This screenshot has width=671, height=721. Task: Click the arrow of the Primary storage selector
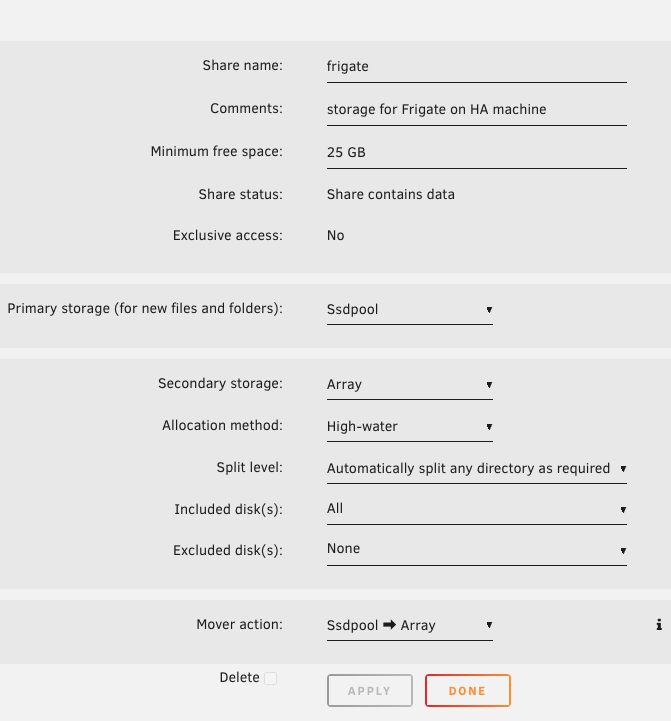point(489,310)
